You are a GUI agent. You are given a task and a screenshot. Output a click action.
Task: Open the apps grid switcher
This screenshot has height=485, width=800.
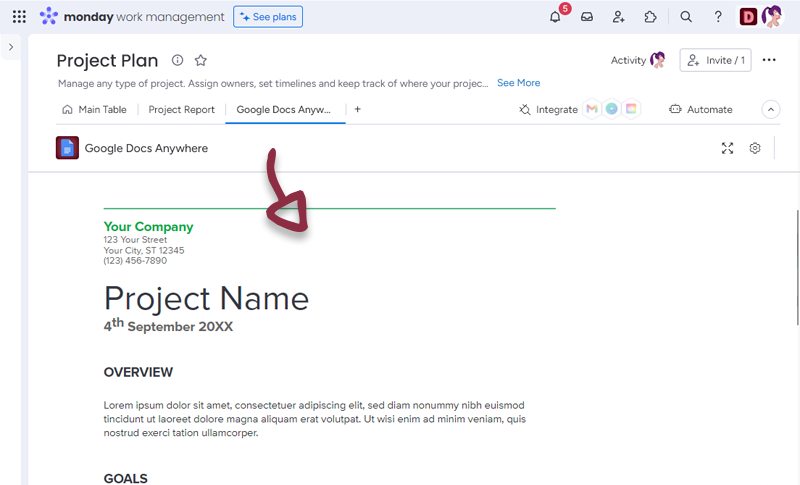pyautogui.click(x=19, y=17)
